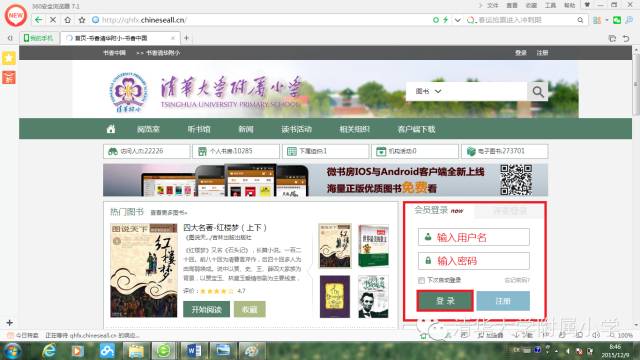Open address bar history dropdown arrow
This screenshot has height=360, width=640.
coord(458,20)
